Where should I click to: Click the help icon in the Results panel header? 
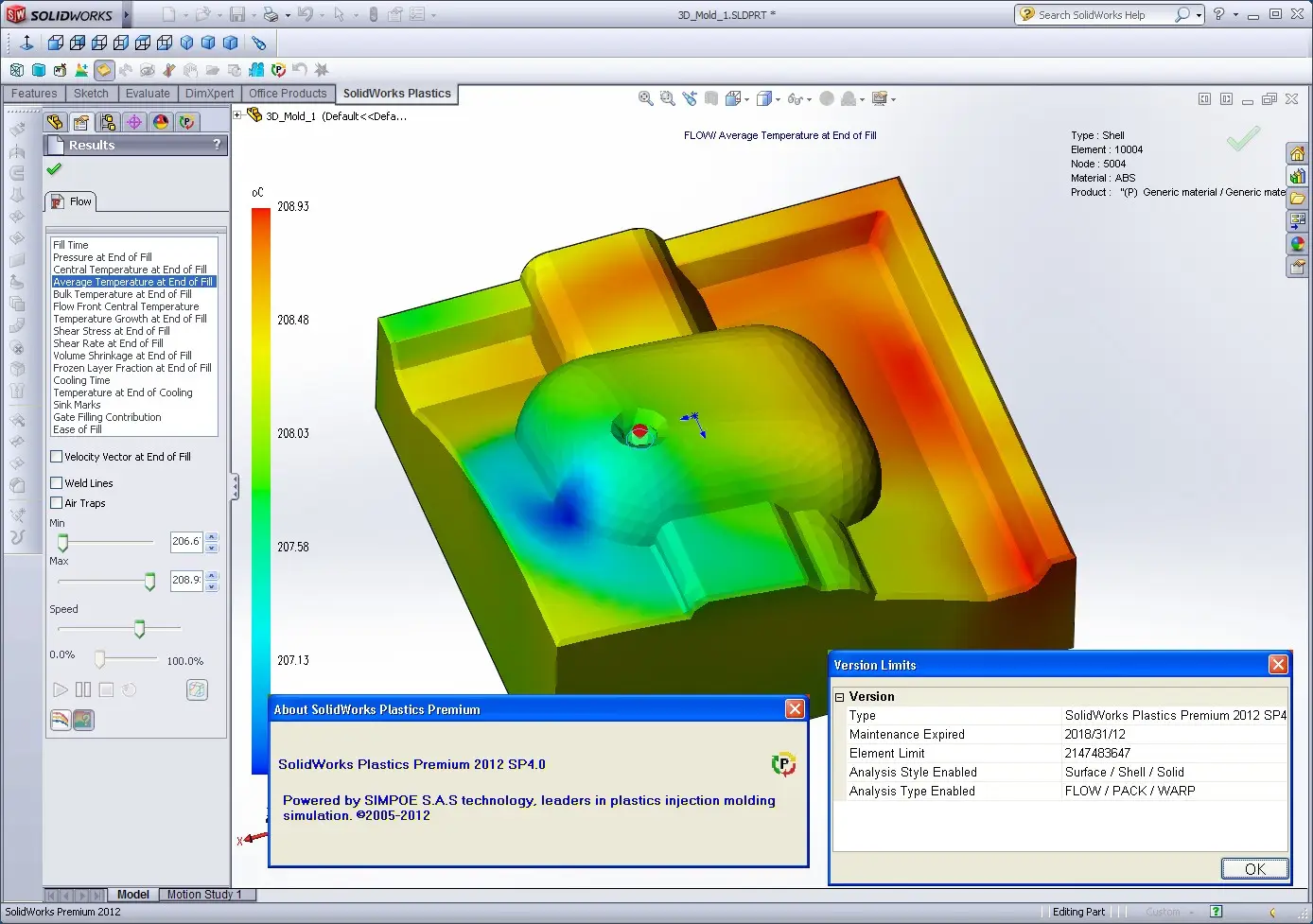click(217, 145)
